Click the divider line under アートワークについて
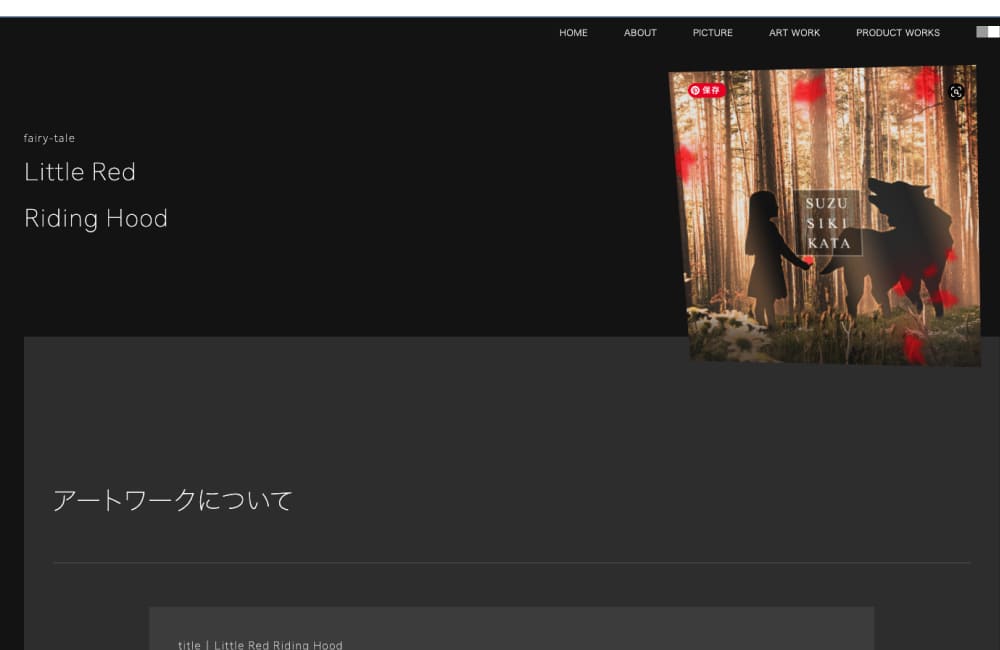This screenshot has height=650, width=1000. 511,563
